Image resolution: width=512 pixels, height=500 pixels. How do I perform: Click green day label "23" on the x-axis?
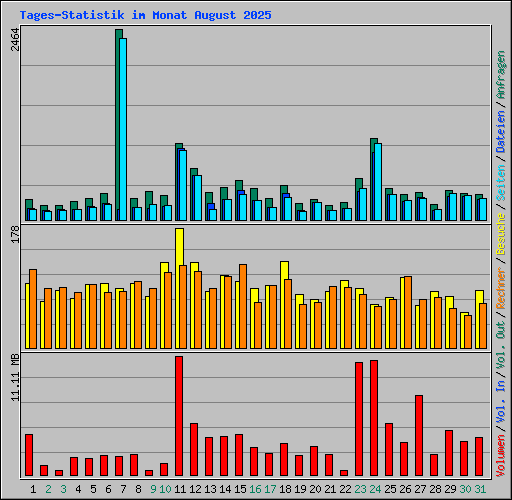360,489
